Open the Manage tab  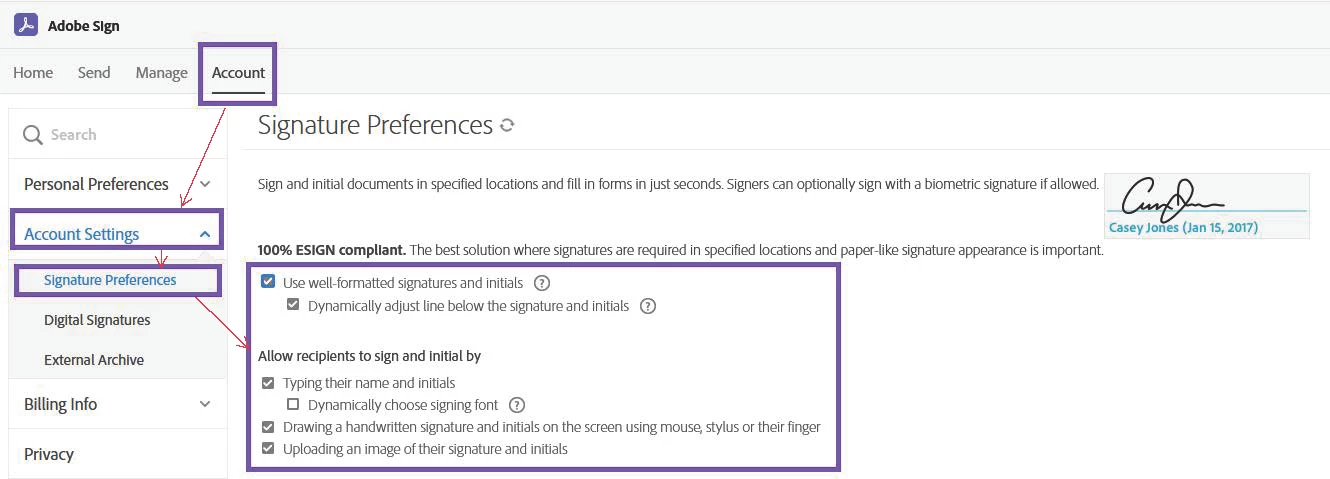[161, 72]
